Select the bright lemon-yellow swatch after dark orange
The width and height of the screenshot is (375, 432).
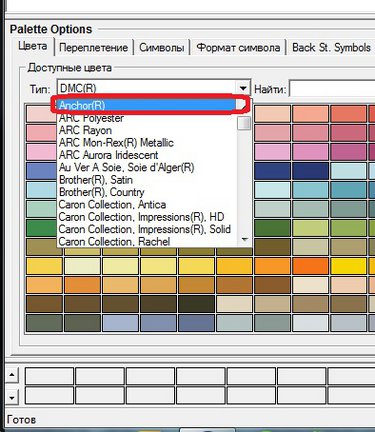(348, 266)
